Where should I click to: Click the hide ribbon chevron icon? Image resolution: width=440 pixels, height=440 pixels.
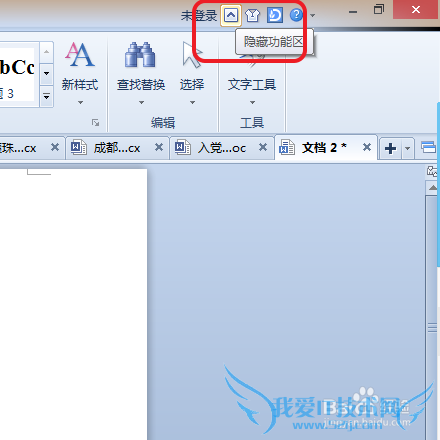231,15
